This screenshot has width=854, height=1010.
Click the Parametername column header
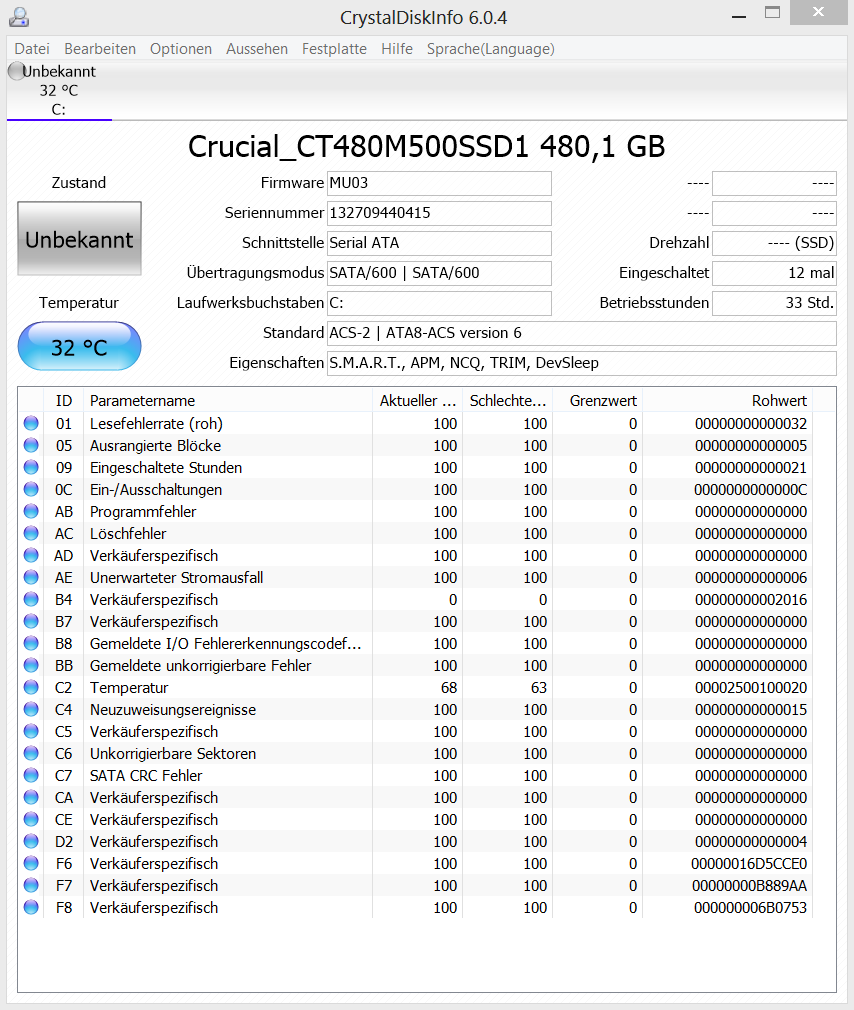coord(228,401)
